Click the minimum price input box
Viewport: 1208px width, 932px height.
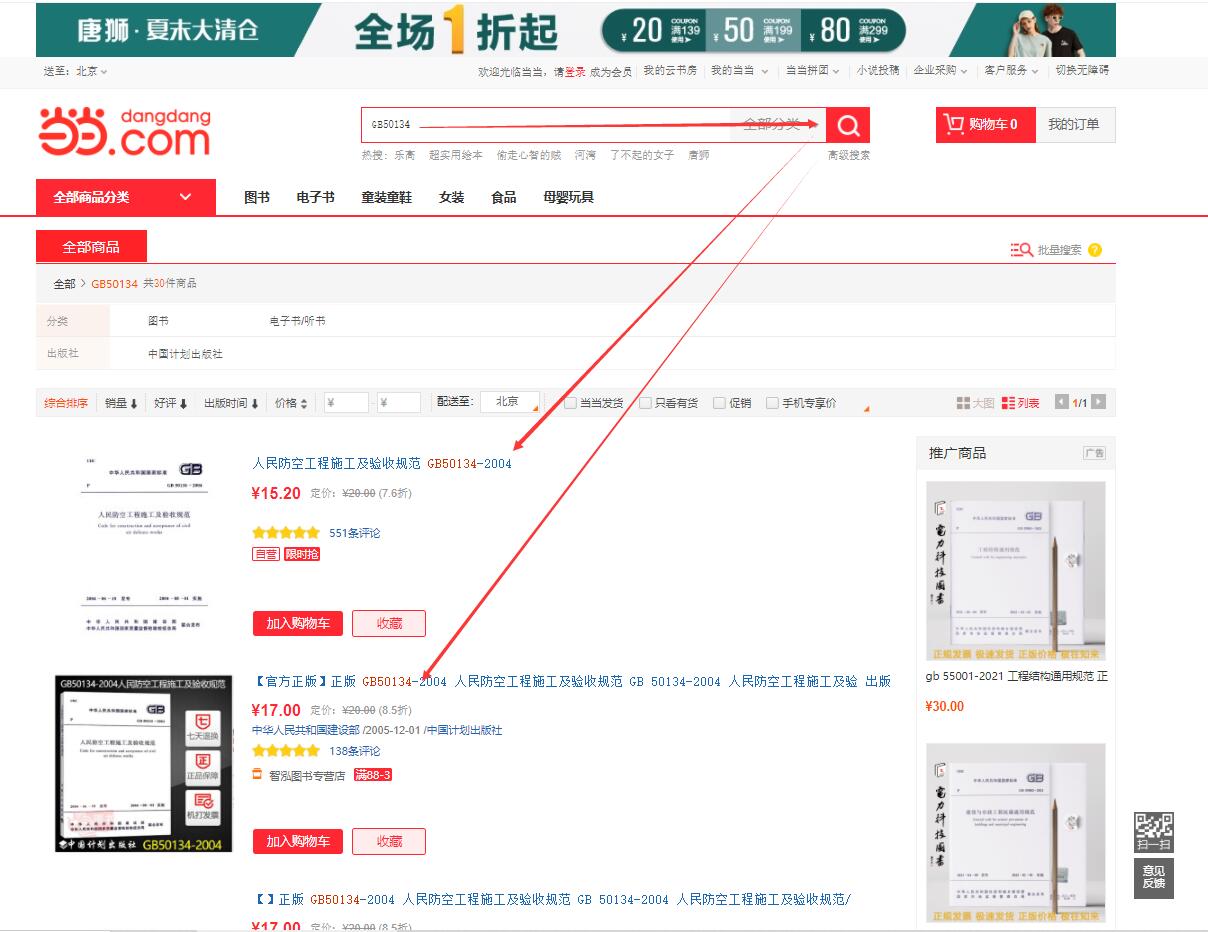(346, 402)
